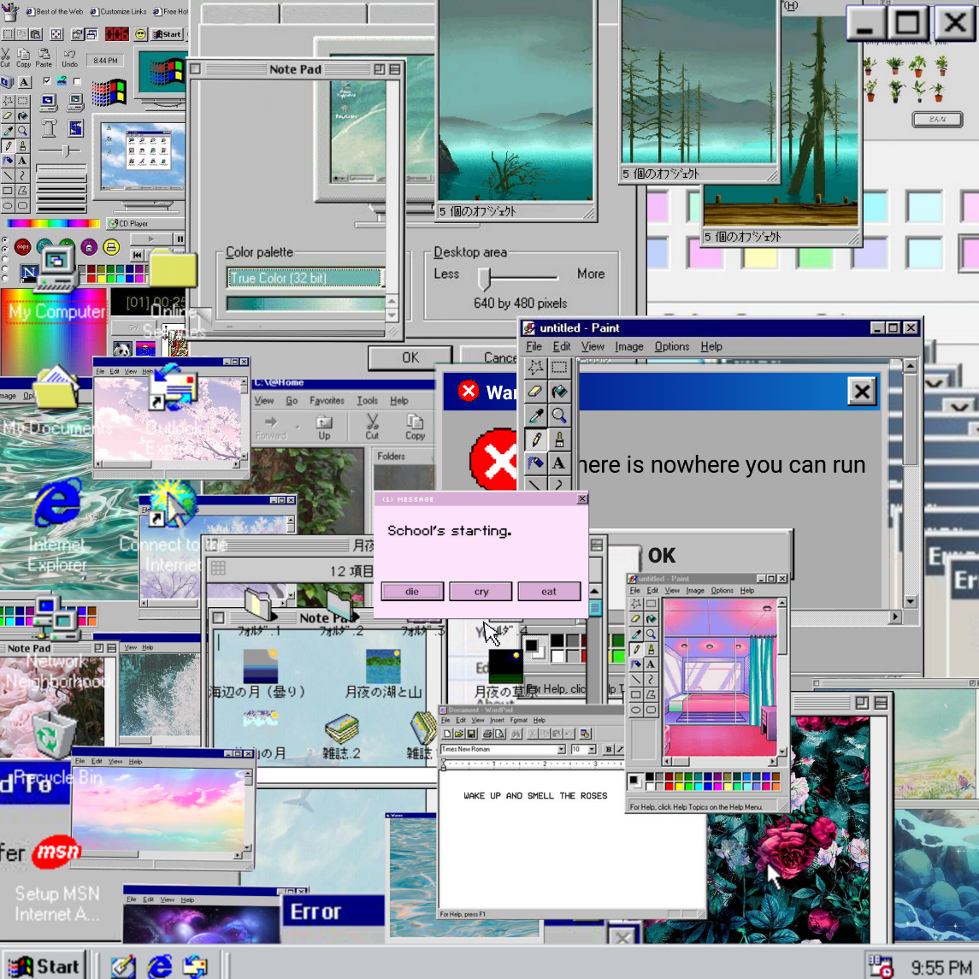Click OK in the Display Properties dialog

click(410, 358)
